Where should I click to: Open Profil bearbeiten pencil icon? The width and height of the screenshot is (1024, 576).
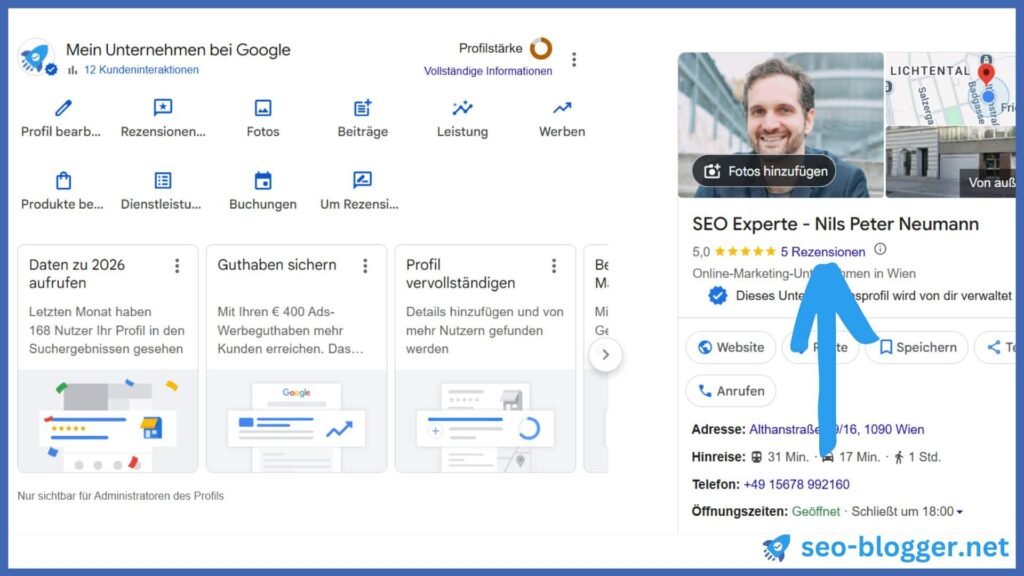tap(63, 108)
